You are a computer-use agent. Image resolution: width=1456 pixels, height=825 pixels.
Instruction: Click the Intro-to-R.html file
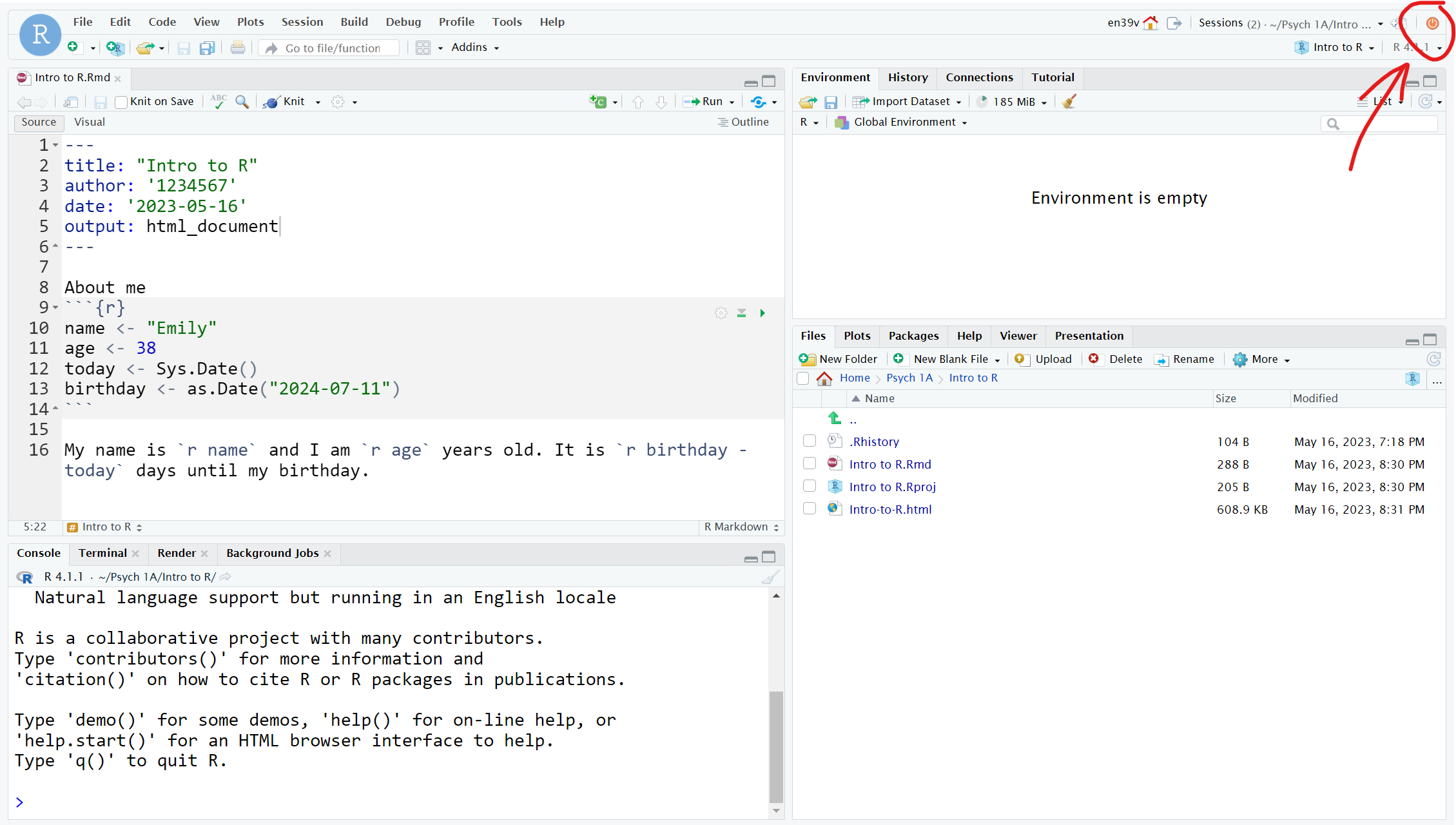pos(889,509)
